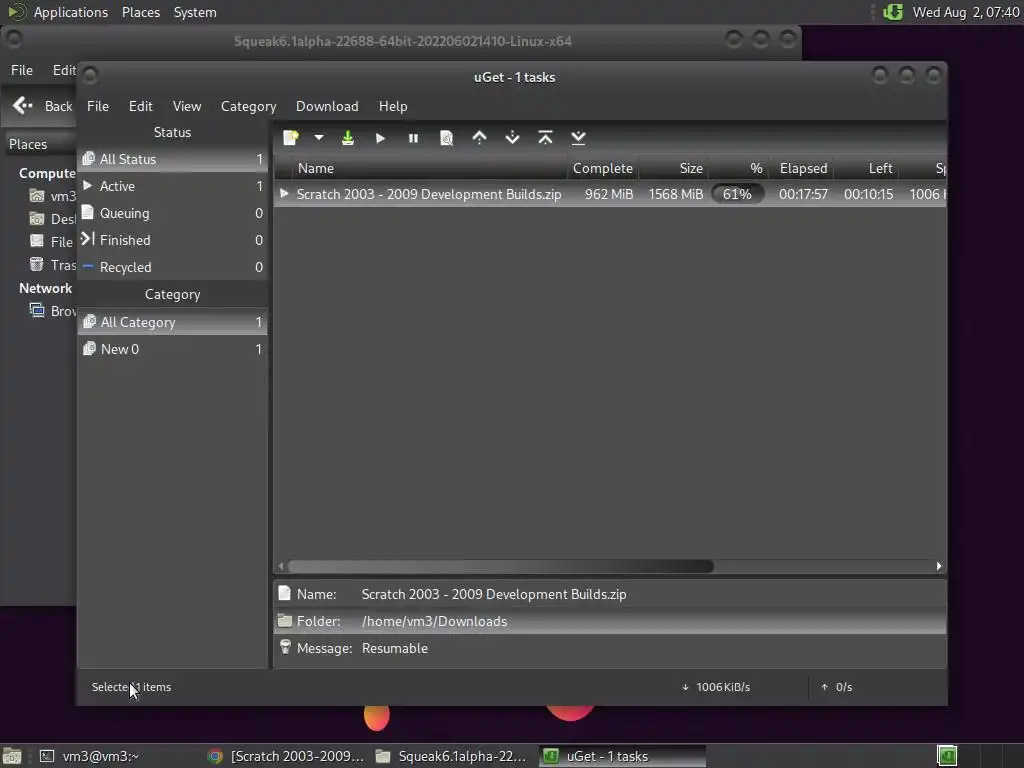Move download to bottom of queue

(579, 138)
